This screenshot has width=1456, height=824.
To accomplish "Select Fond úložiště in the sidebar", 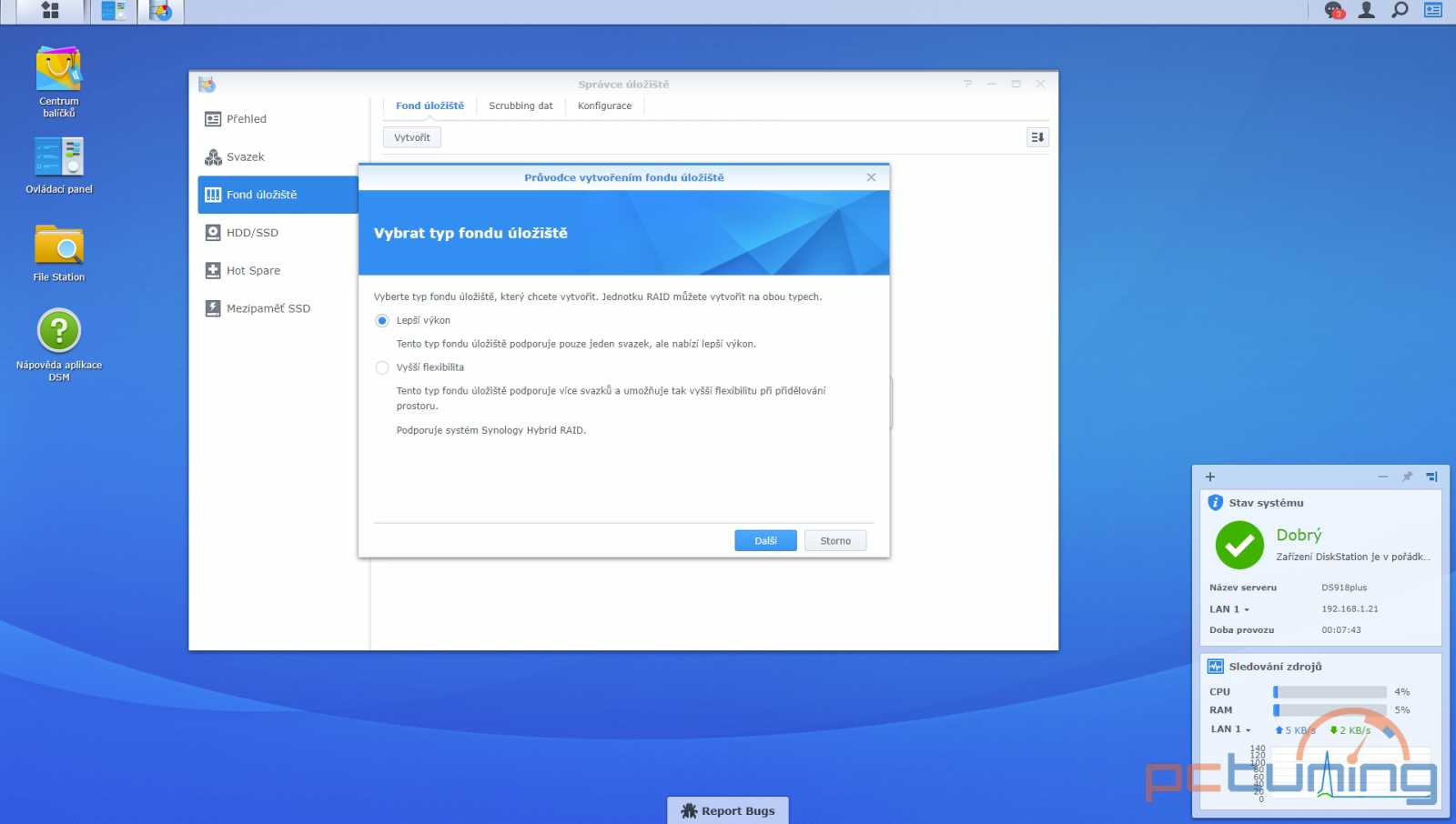I will click(x=278, y=195).
